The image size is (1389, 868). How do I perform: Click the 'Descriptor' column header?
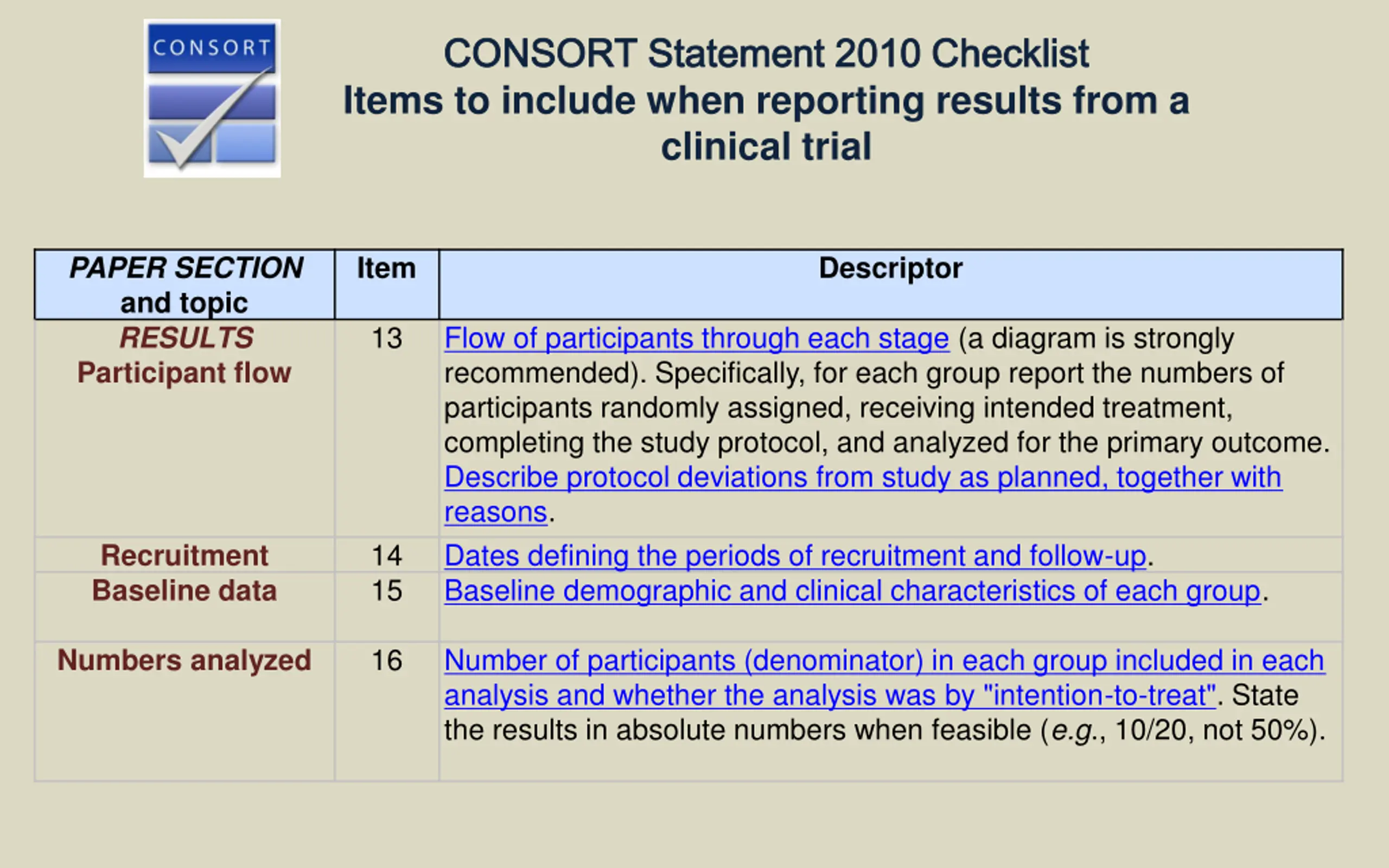coord(891,285)
